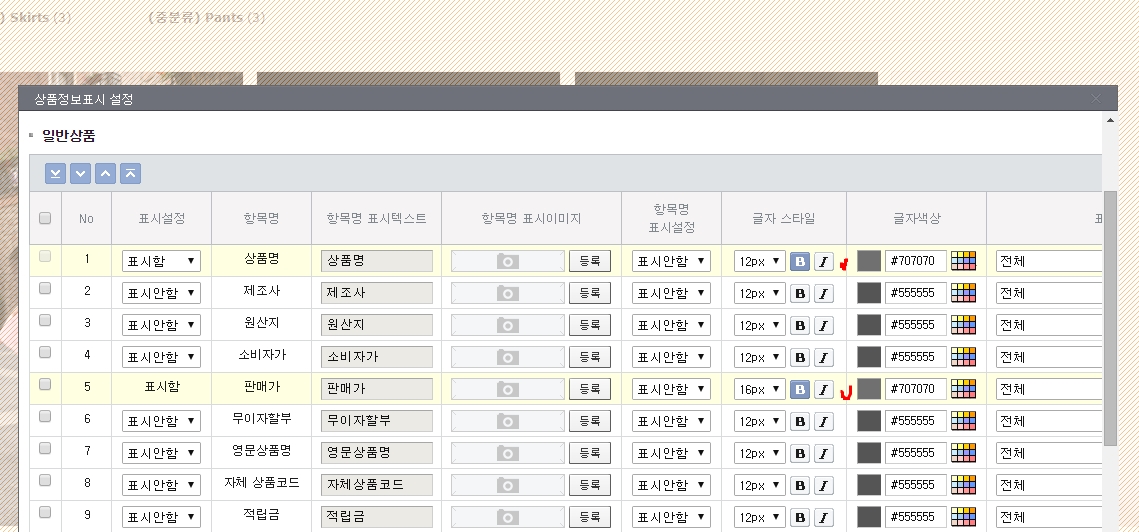Toggle bold for 상품명 row

coord(799,261)
